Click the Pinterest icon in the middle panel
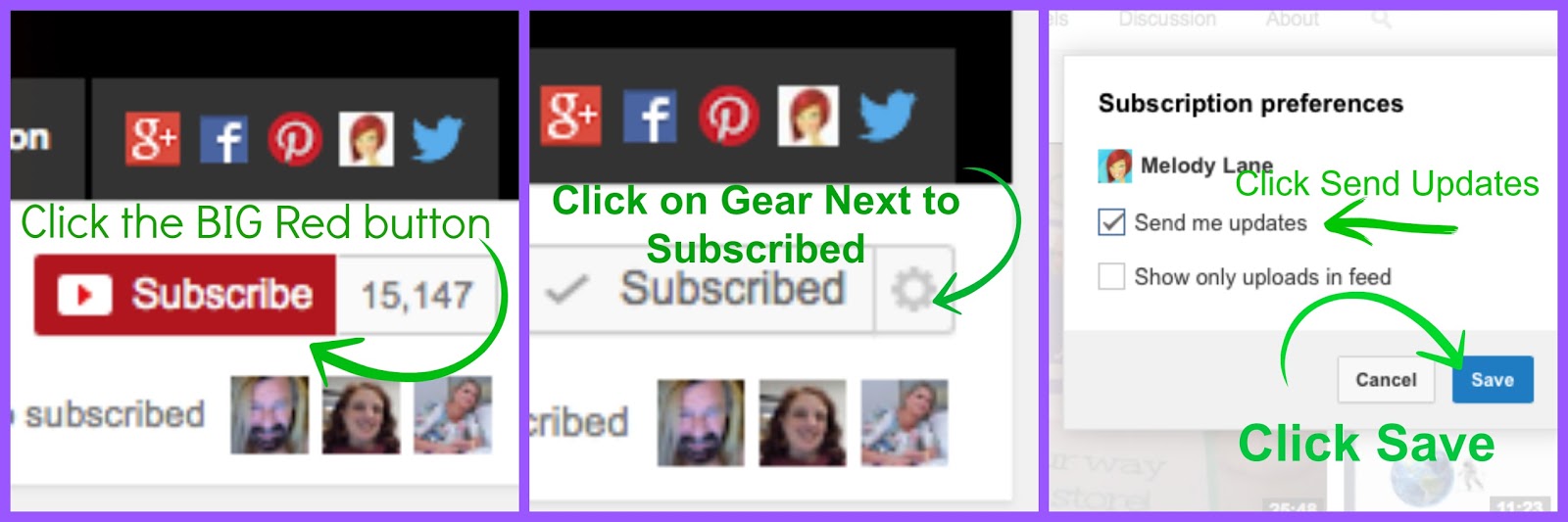This screenshot has height=522, width=1568. (x=728, y=116)
